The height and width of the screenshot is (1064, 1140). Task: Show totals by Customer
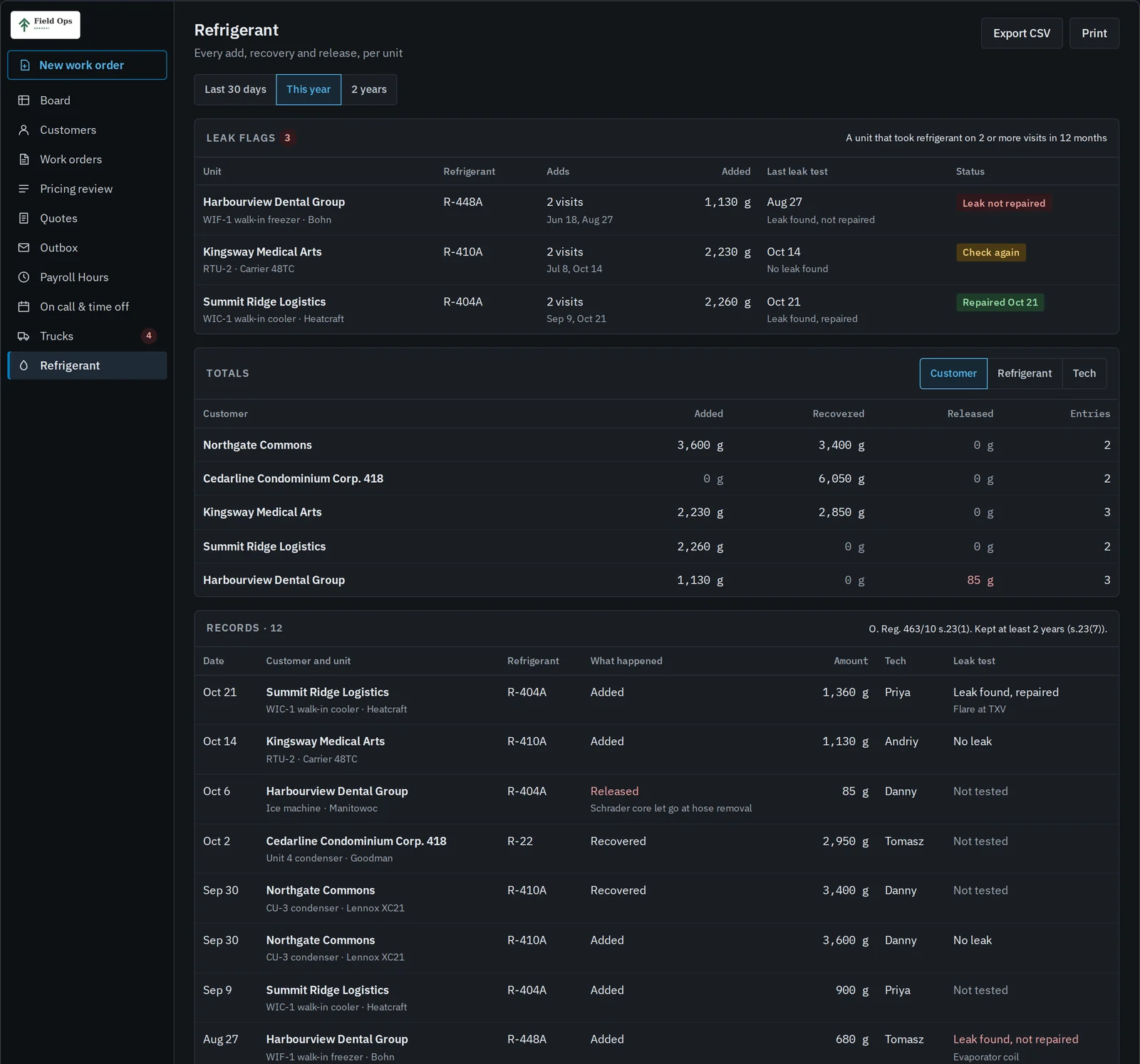(x=953, y=374)
